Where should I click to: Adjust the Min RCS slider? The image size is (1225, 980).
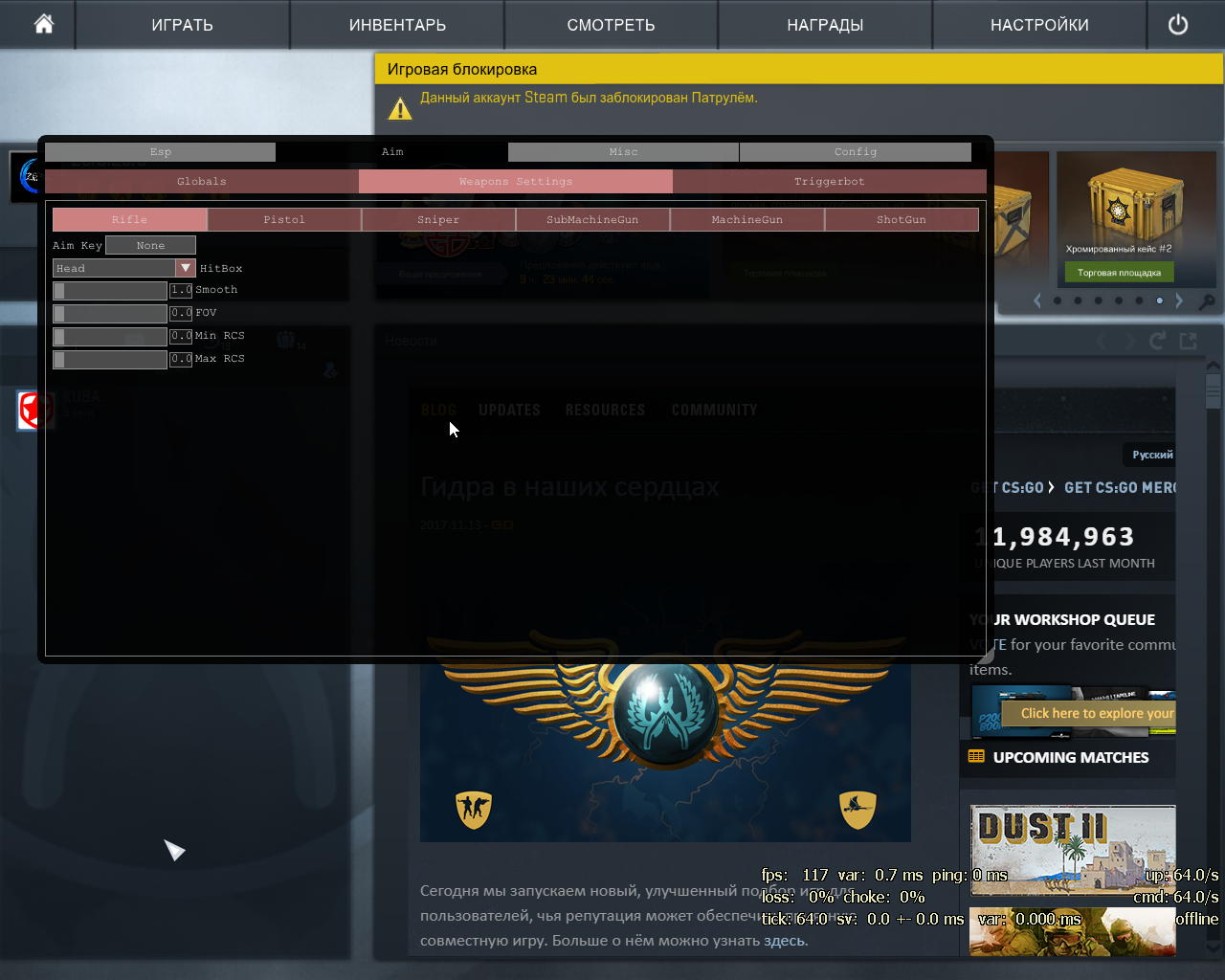pos(110,336)
